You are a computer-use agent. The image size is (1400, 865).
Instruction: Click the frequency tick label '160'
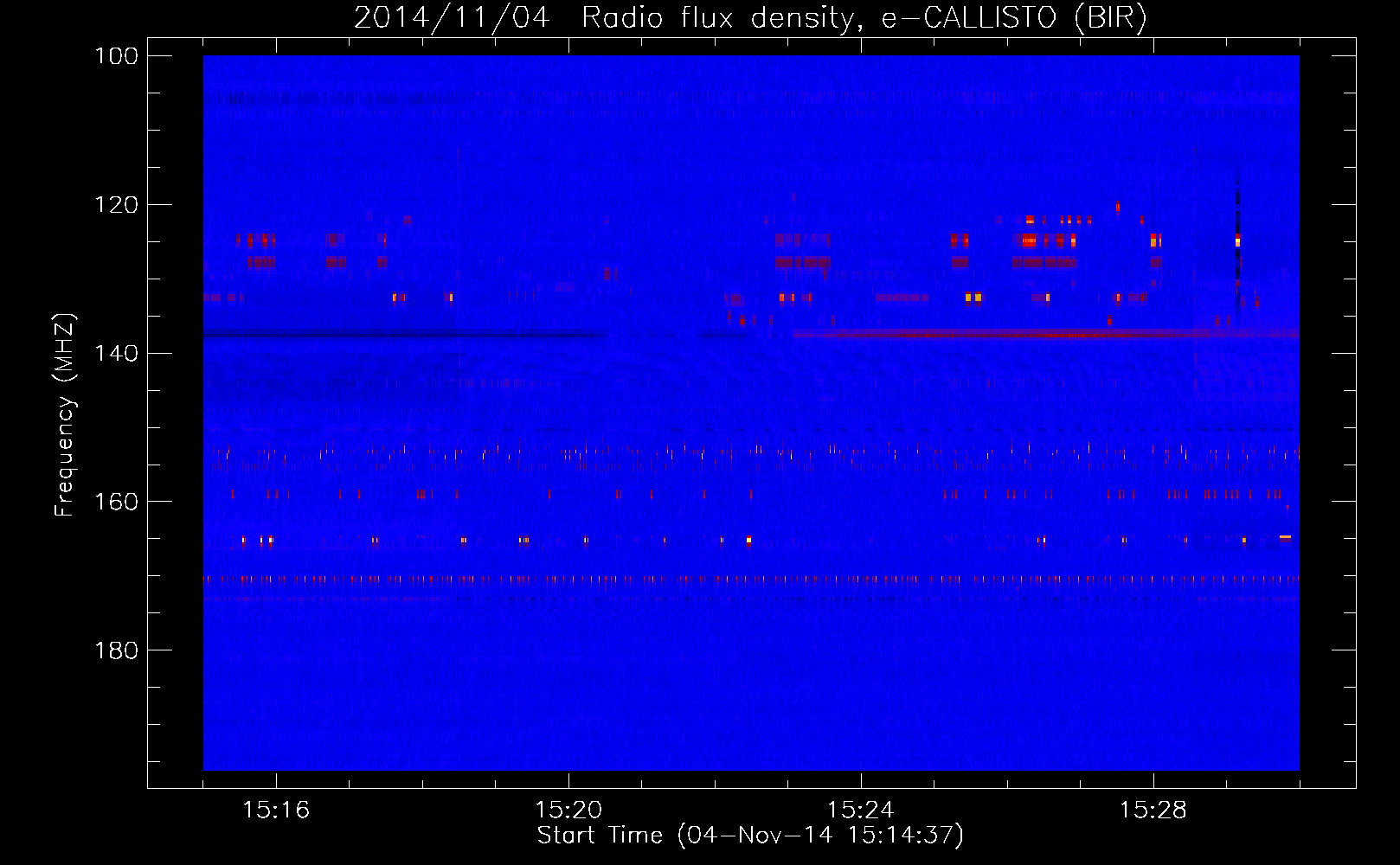pyautogui.click(x=119, y=502)
